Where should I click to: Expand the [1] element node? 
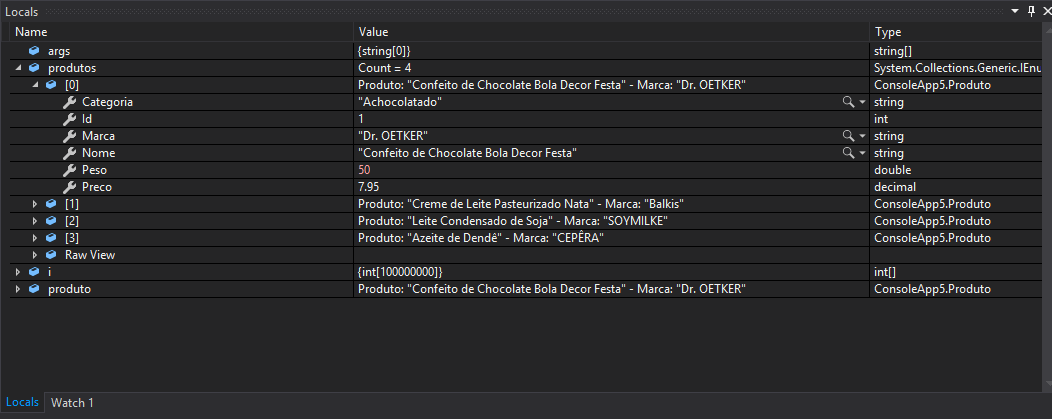point(35,204)
